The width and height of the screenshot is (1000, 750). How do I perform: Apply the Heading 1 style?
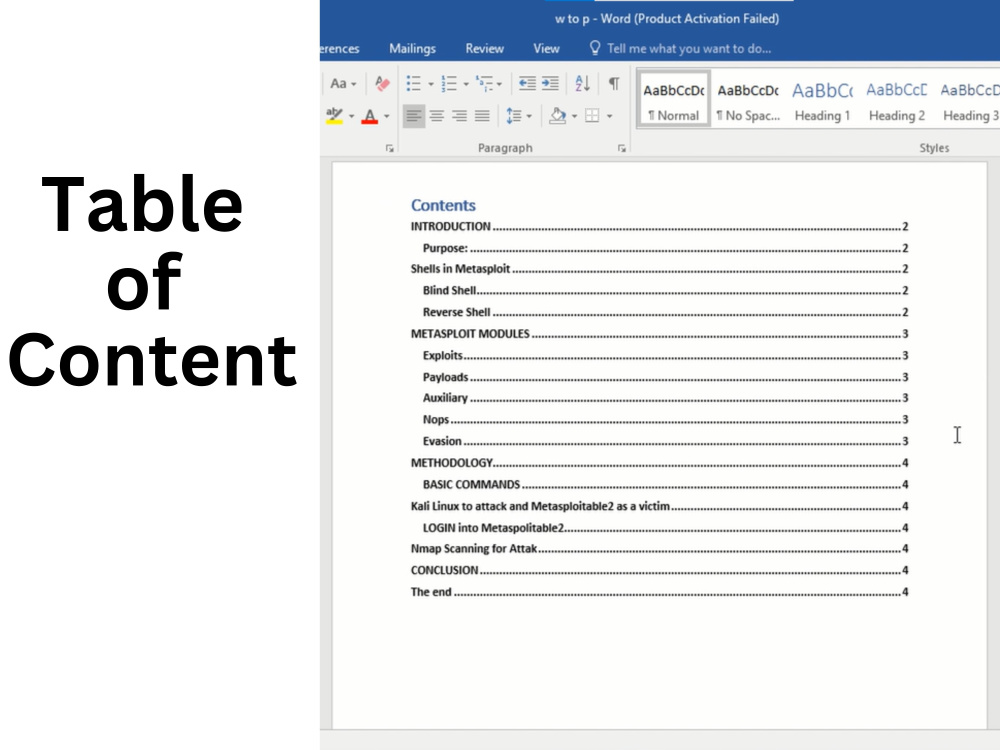point(822,101)
